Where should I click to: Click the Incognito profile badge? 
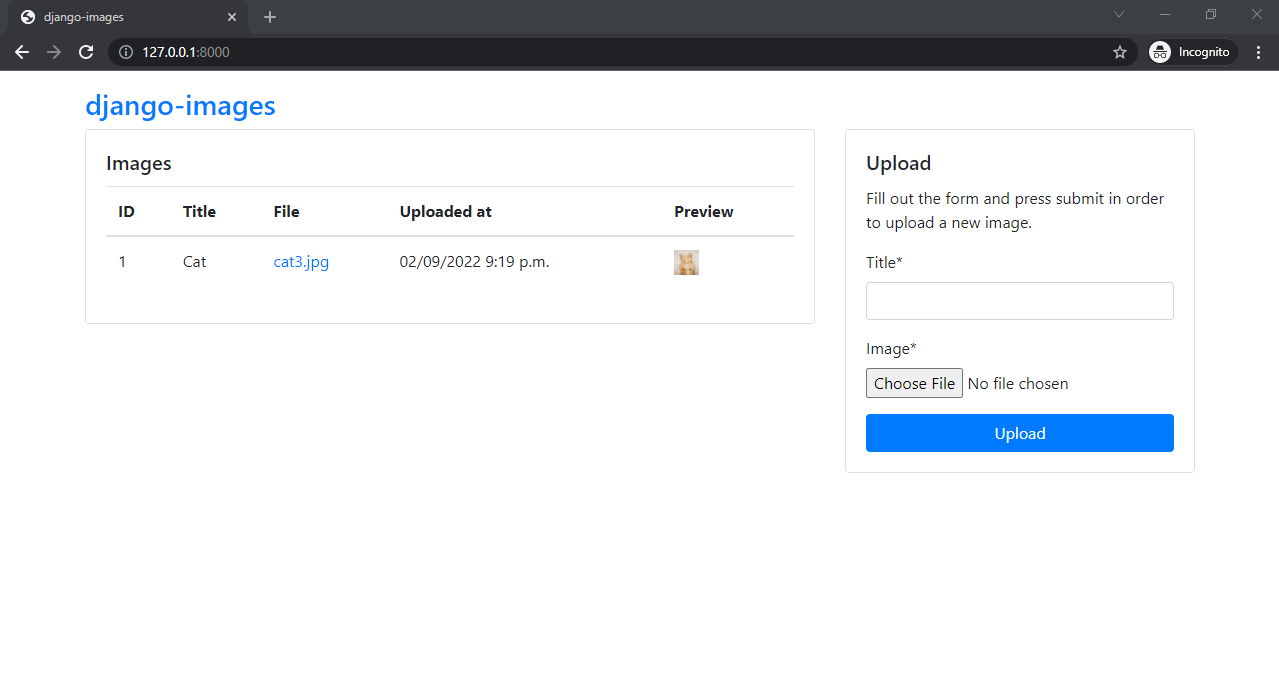1190,52
